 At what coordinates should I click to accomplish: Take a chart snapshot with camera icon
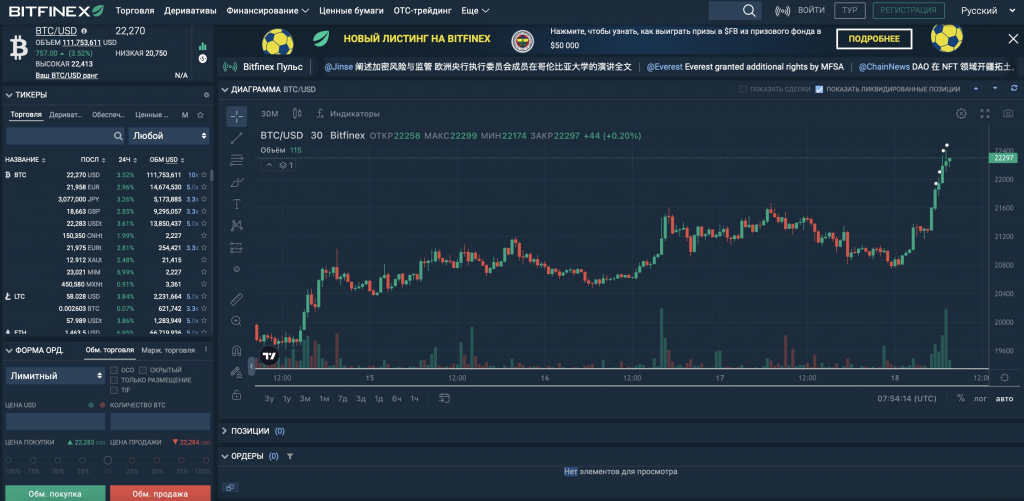click(x=1008, y=114)
